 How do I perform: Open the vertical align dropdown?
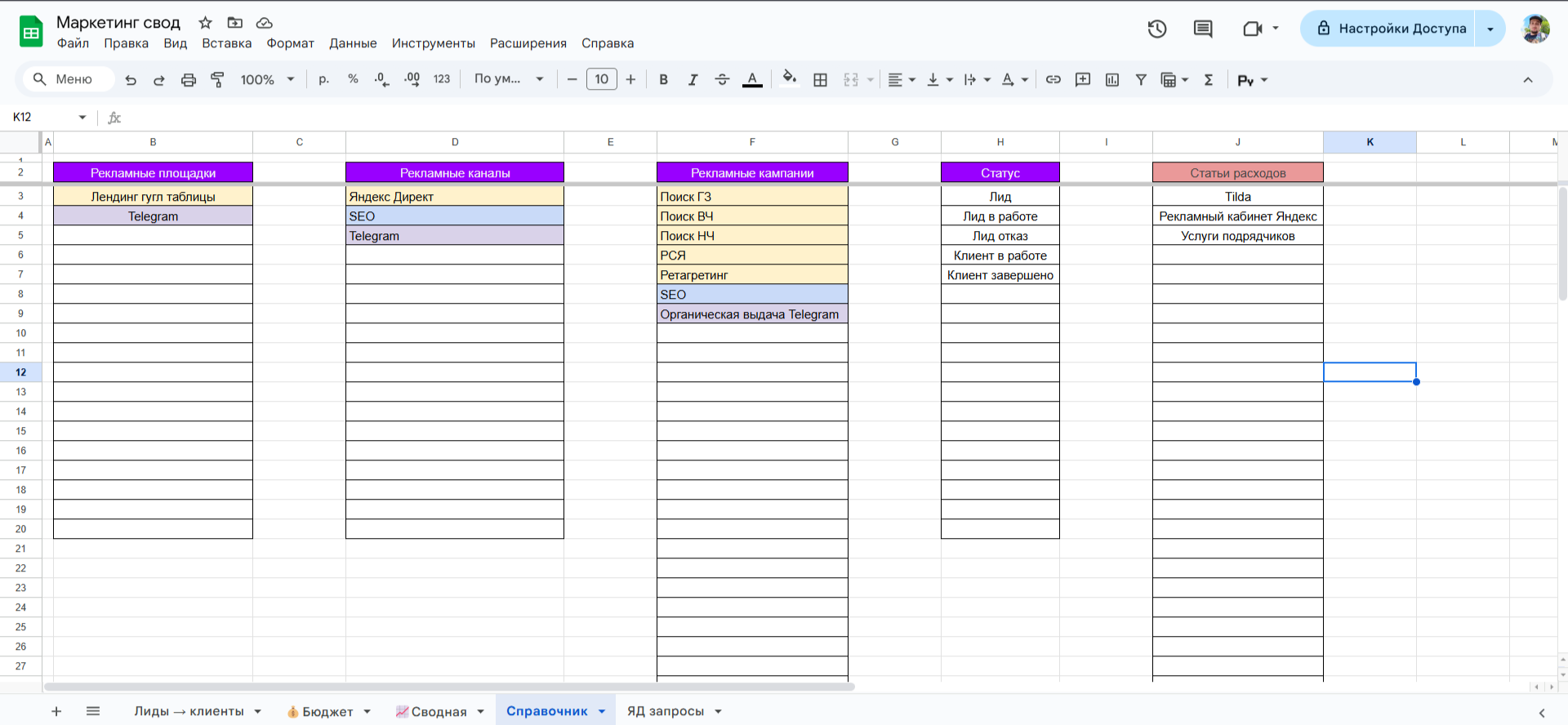pyautogui.click(x=940, y=80)
